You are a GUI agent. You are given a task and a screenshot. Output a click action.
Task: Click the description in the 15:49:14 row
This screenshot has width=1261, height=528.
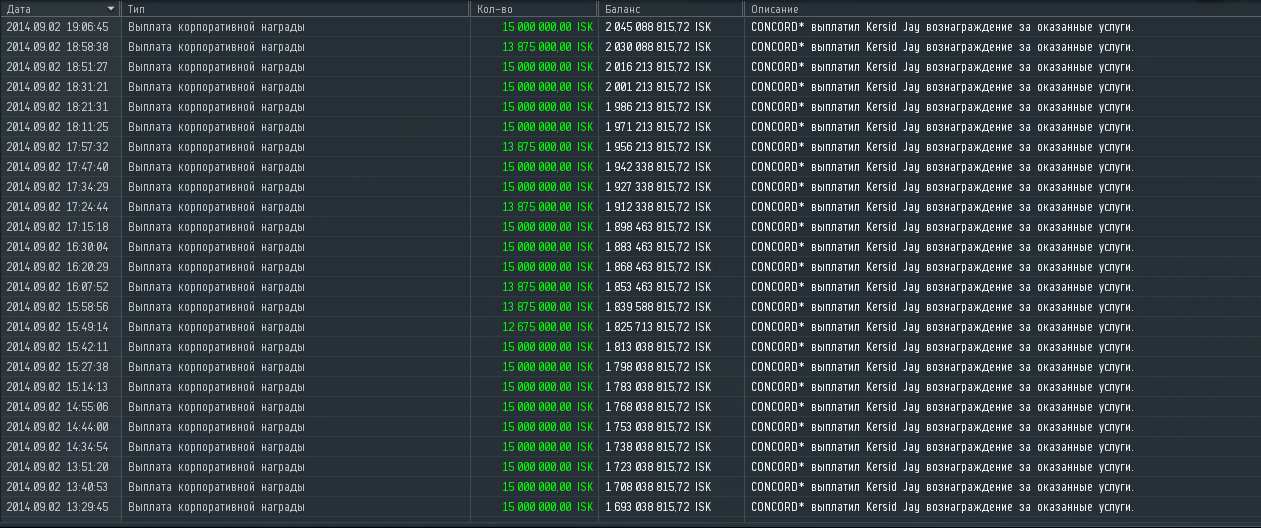pyautogui.click(x=943, y=327)
